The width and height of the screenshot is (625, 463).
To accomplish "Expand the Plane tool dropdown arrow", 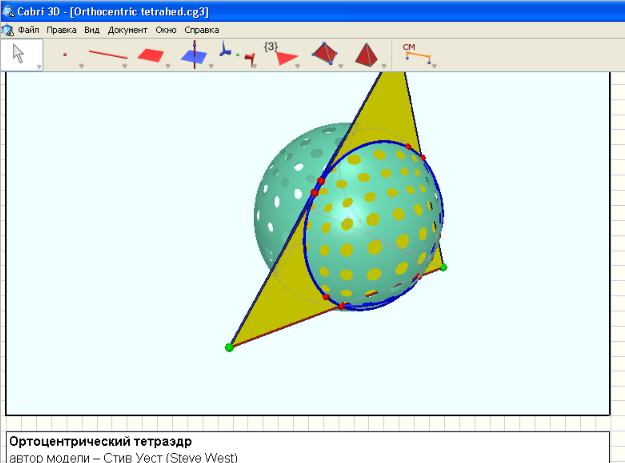I will [168, 66].
